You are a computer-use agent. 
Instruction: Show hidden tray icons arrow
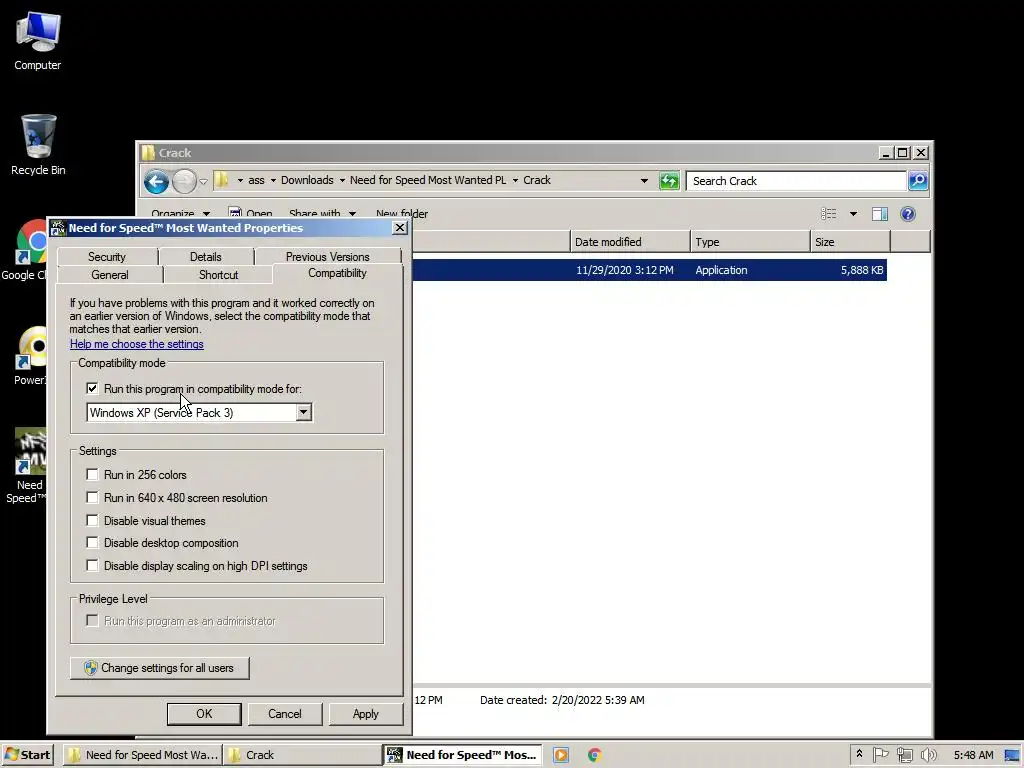tap(859, 754)
